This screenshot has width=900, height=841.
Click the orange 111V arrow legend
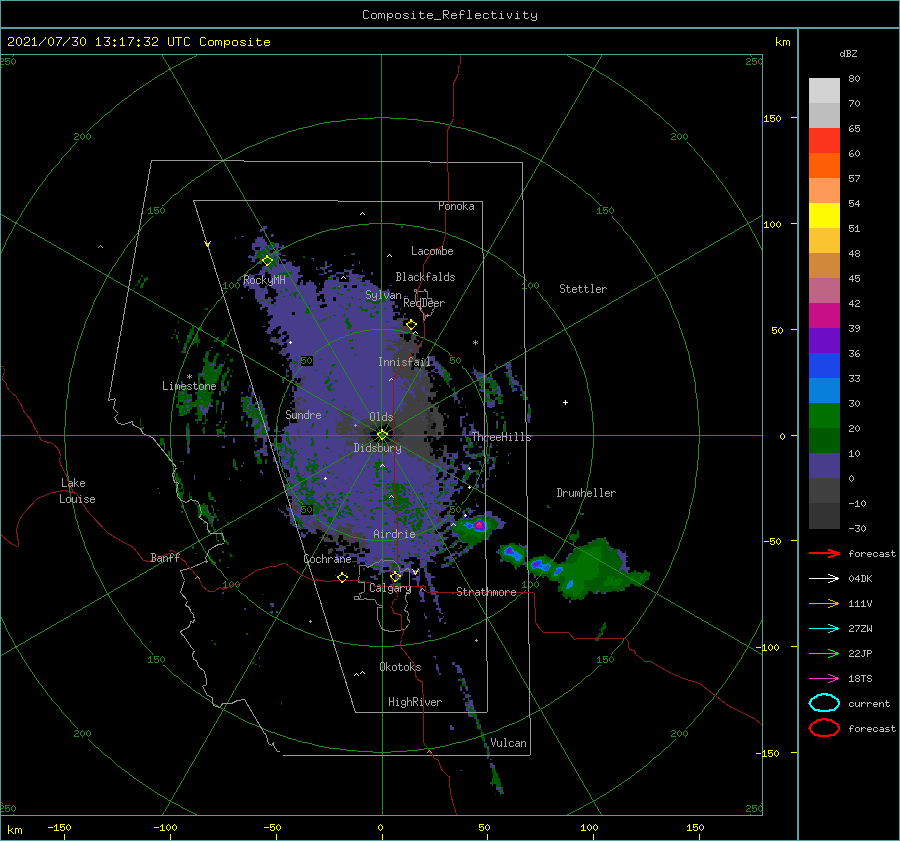tap(824, 603)
